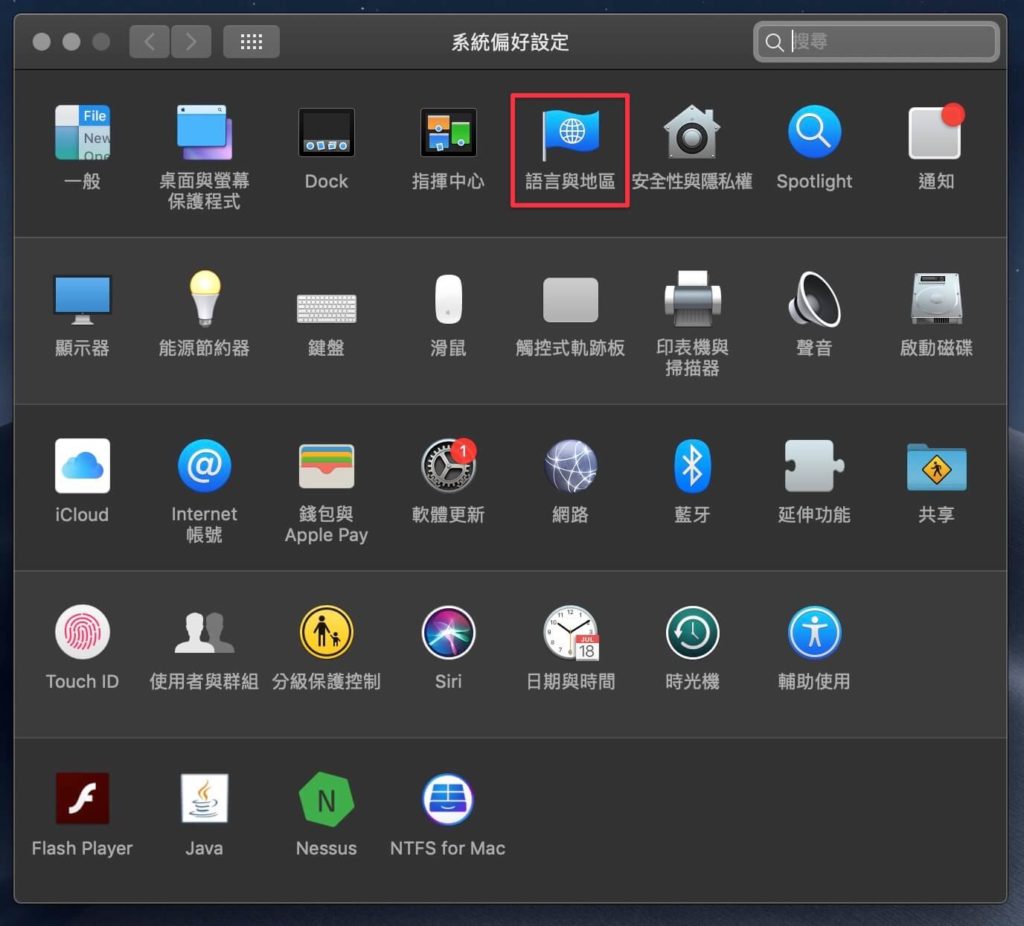
Task: Open 指揮中心 (Mission Control) pane
Action: pyautogui.click(x=448, y=133)
